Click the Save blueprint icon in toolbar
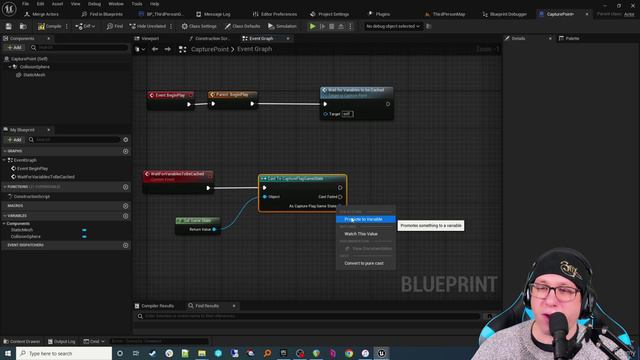This screenshot has width=640, height=360. 8,26
